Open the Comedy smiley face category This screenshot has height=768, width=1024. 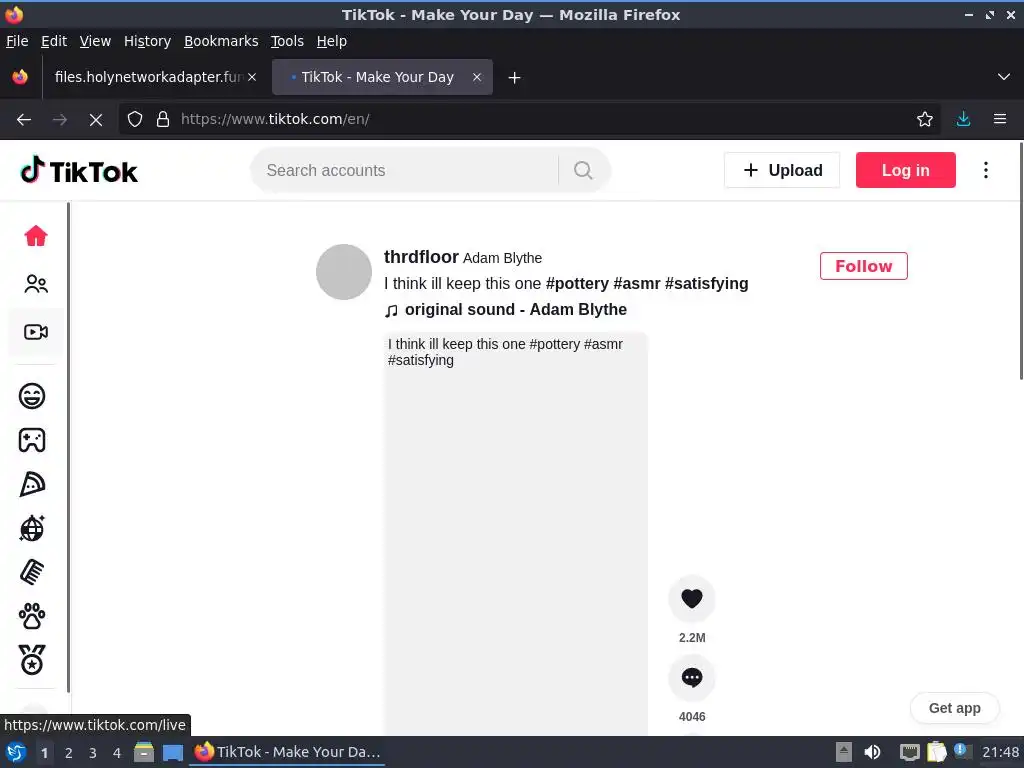(x=32, y=396)
